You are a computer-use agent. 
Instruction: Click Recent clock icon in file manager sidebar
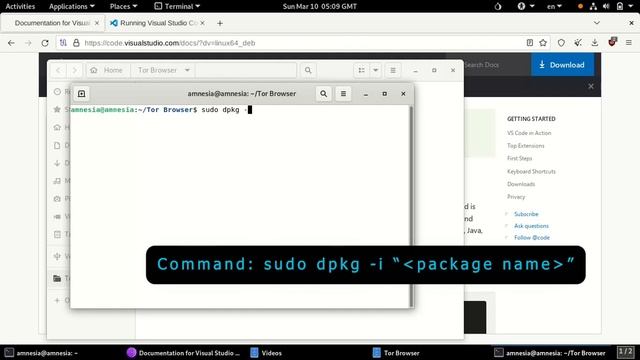click(57, 92)
